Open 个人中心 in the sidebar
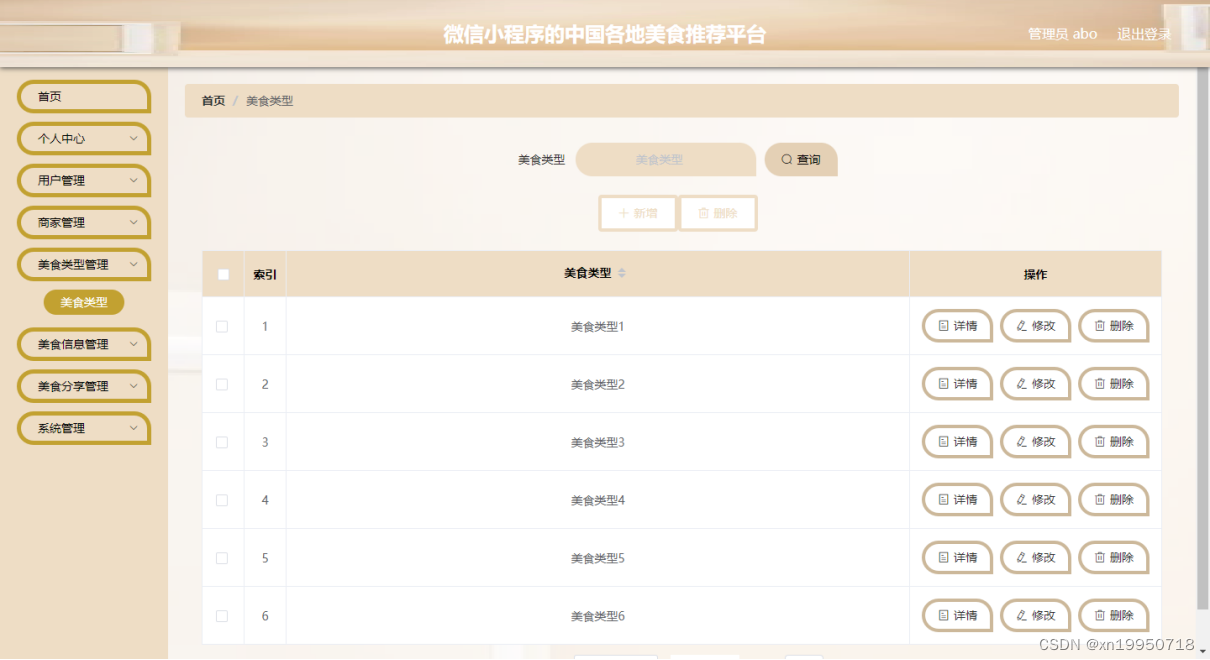The image size is (1210, 660). click(84, 139)
